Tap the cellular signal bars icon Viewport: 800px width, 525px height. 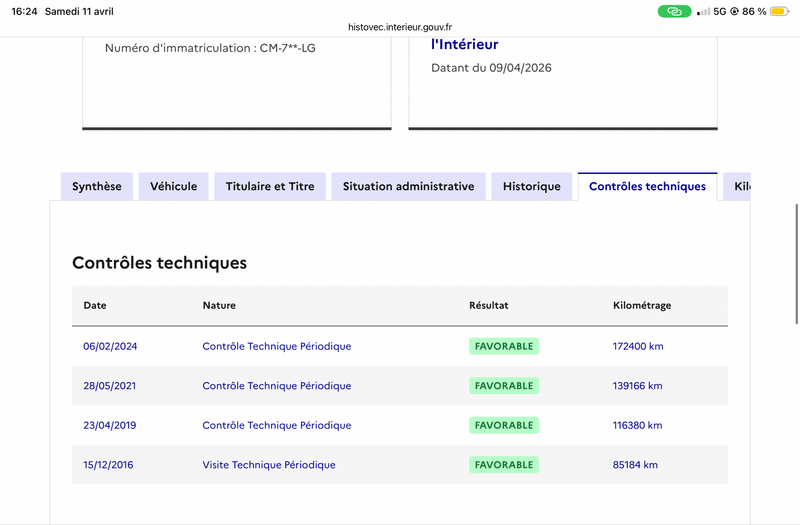(704, 11)
